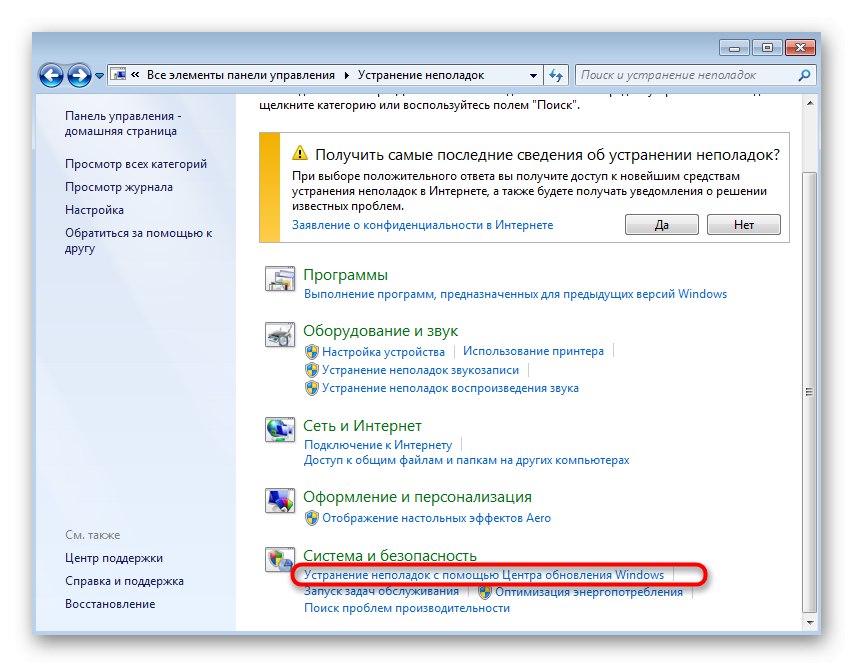Viewport: 853px width, 667px height.
Task: Click the Программы category icon
Action: click(280, 279)
